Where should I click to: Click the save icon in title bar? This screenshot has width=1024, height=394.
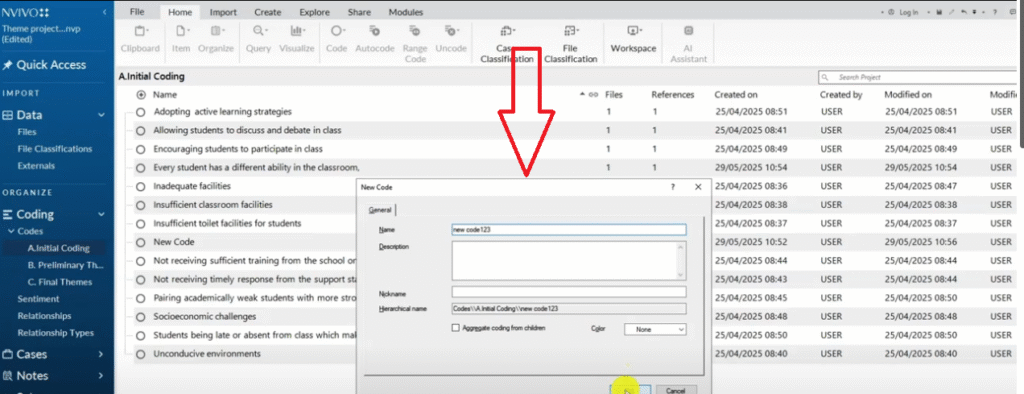939,12
